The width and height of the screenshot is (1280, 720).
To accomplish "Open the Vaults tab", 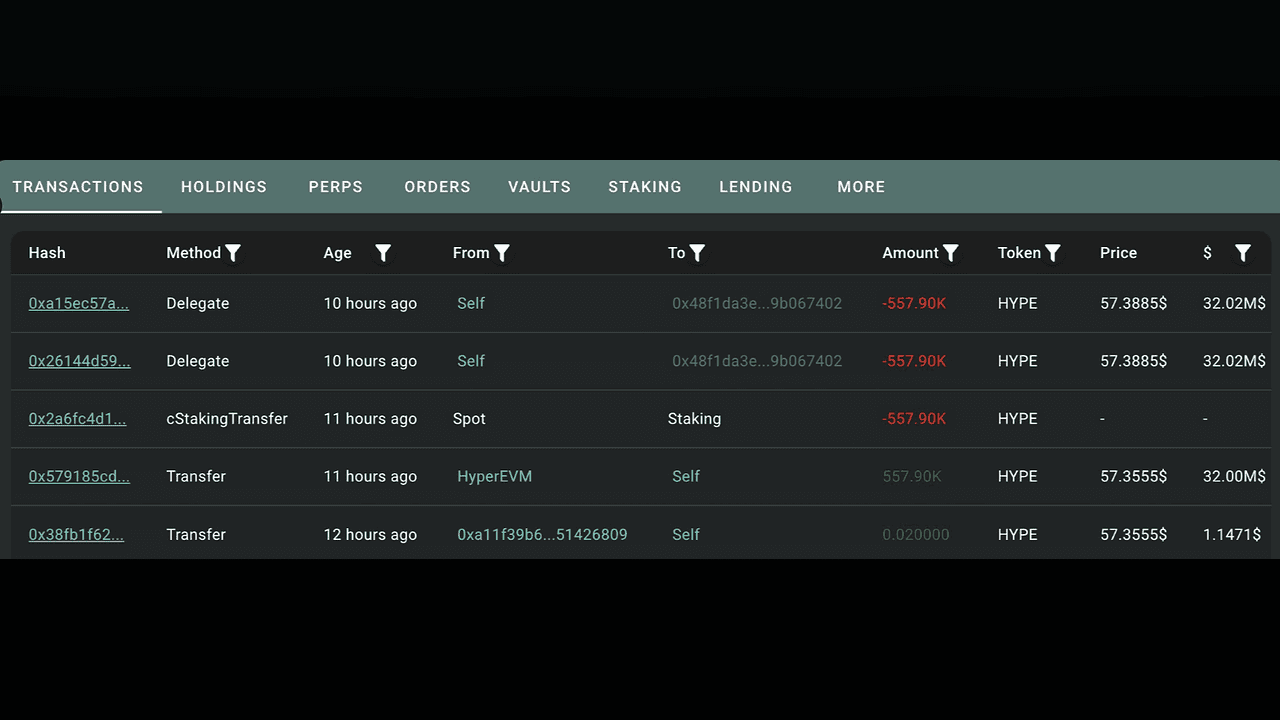I will pyautogui.click(x=539, y=187).
